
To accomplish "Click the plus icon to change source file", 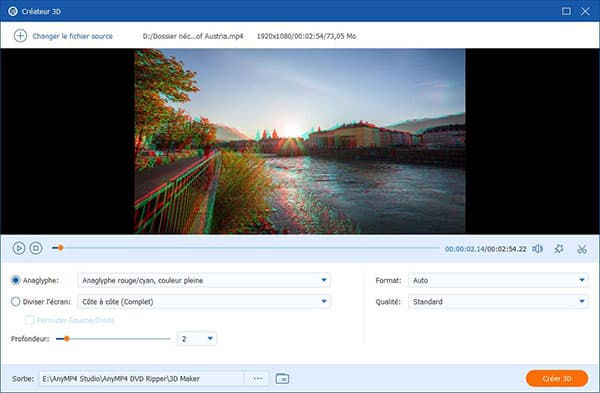I will coord(20,36).
